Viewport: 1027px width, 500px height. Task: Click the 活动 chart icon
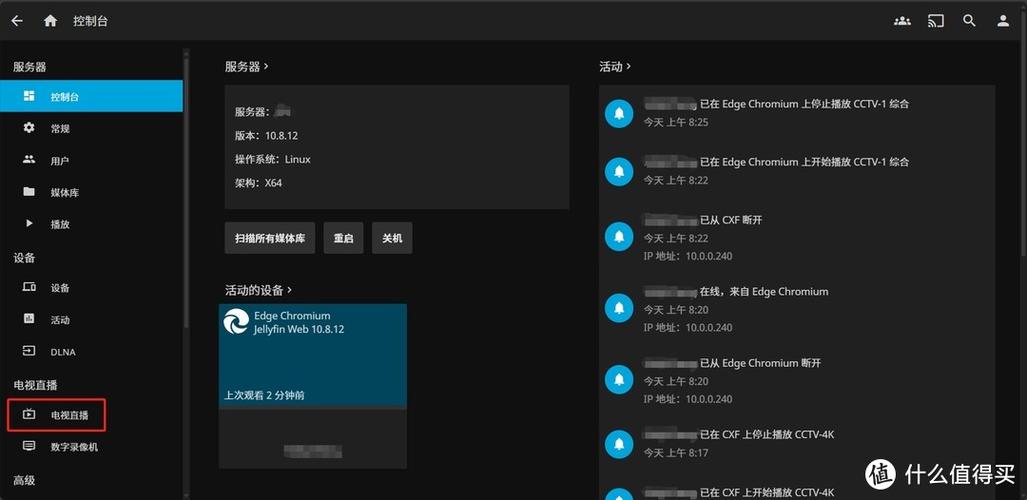click(x=29, y=318)
